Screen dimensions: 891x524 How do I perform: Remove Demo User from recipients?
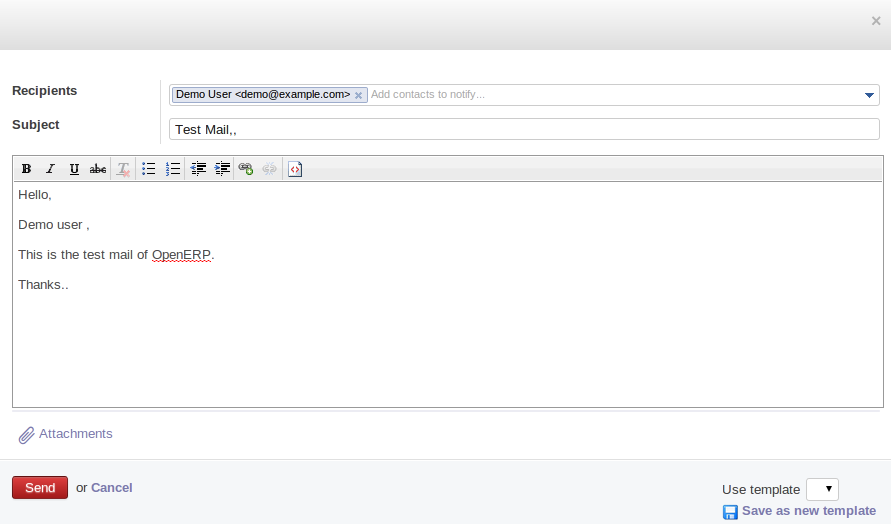[358, 95]
